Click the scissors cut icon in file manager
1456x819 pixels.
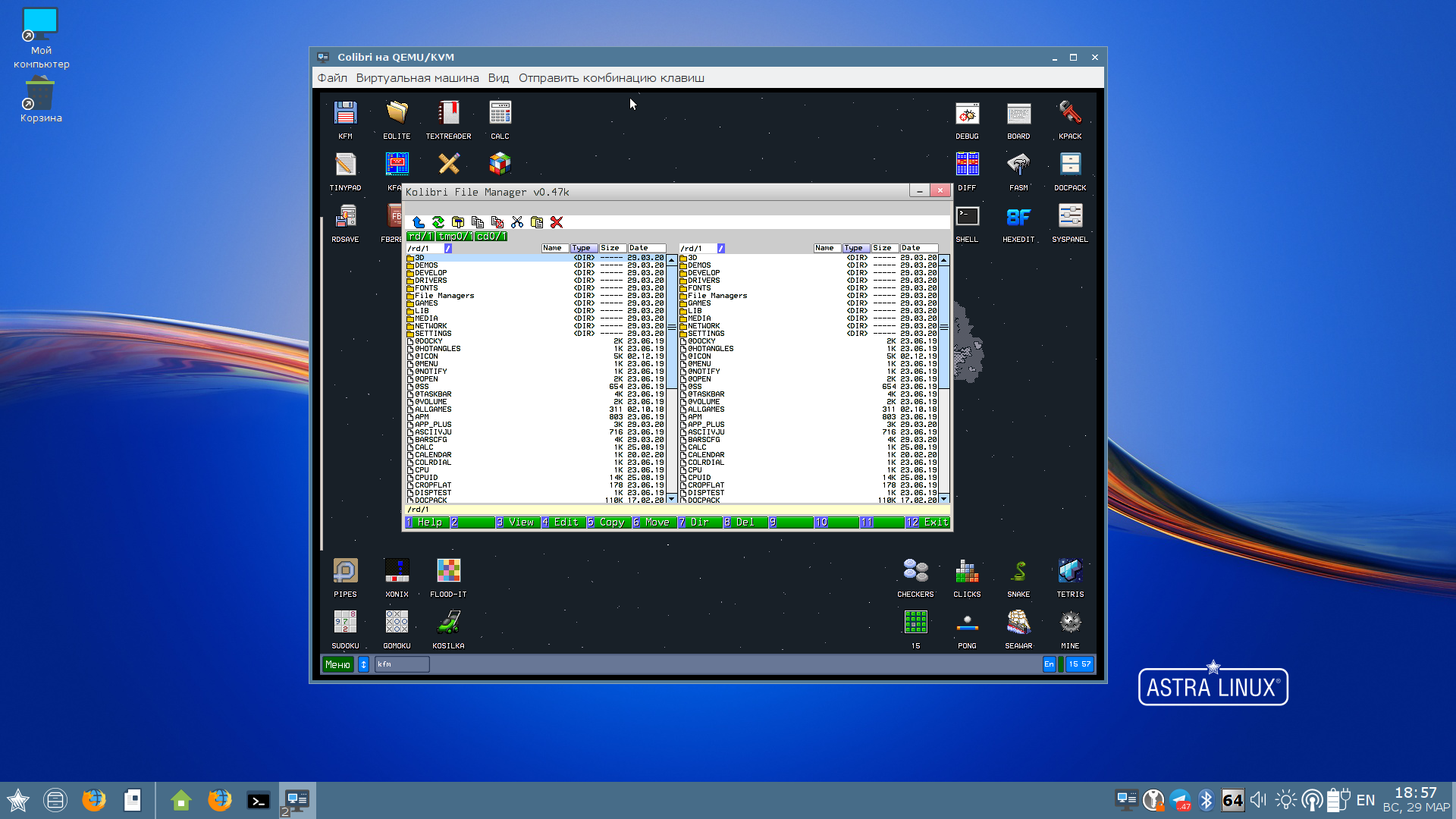517,222
